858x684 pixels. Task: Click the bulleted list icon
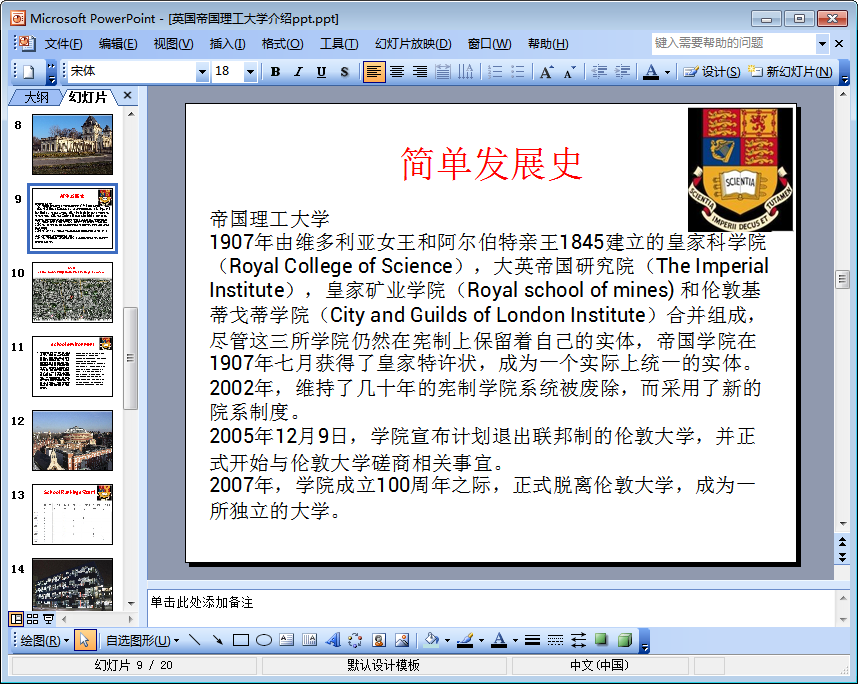coord(518,72)
